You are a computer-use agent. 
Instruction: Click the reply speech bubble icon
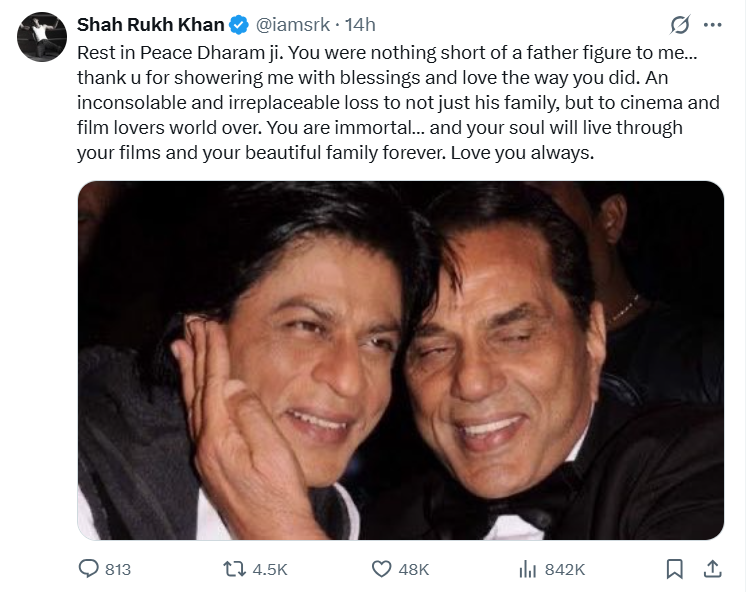88,569
